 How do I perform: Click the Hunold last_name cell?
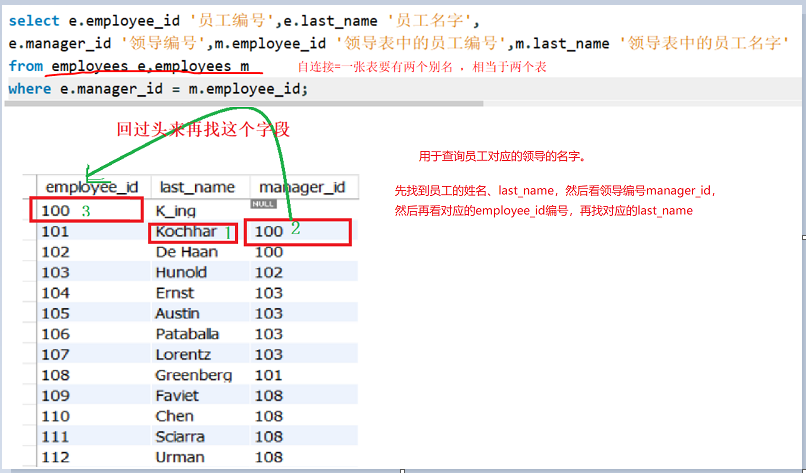point(200,272)
